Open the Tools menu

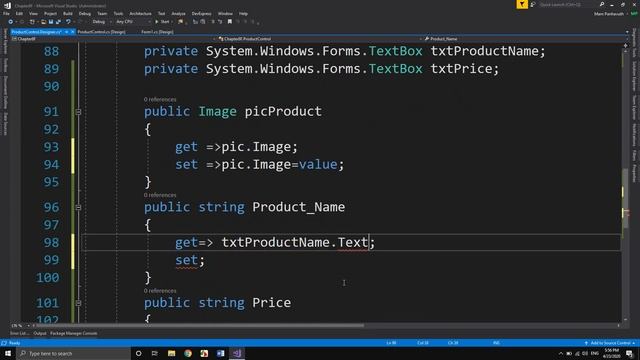(x=118, y=13)
